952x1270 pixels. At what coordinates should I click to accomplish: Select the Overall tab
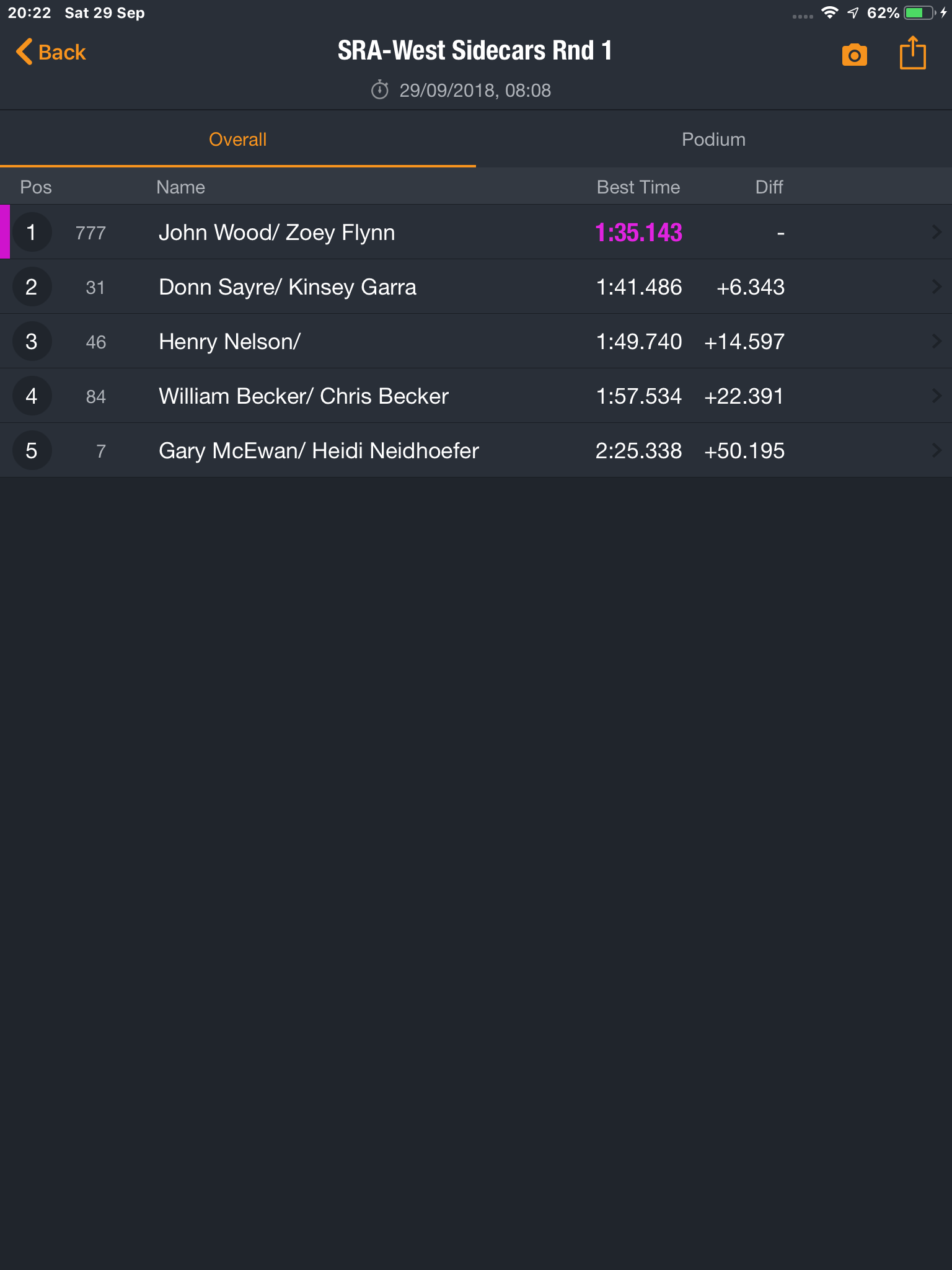[238, 140]
